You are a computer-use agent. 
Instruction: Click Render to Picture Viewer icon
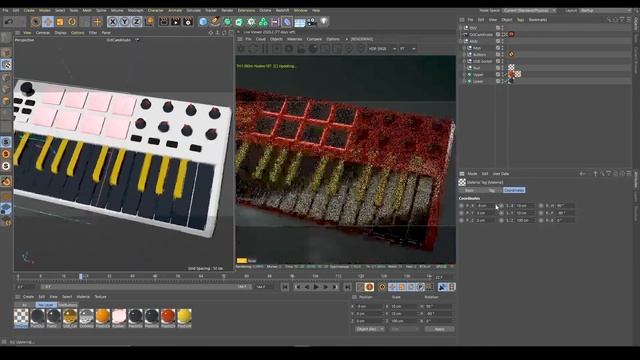point(176,22)
